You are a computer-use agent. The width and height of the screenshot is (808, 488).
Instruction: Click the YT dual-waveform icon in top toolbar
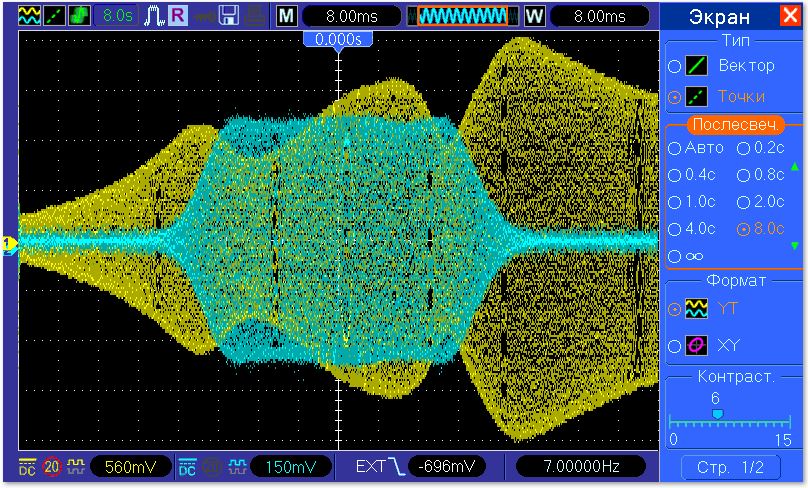[29, 16]
